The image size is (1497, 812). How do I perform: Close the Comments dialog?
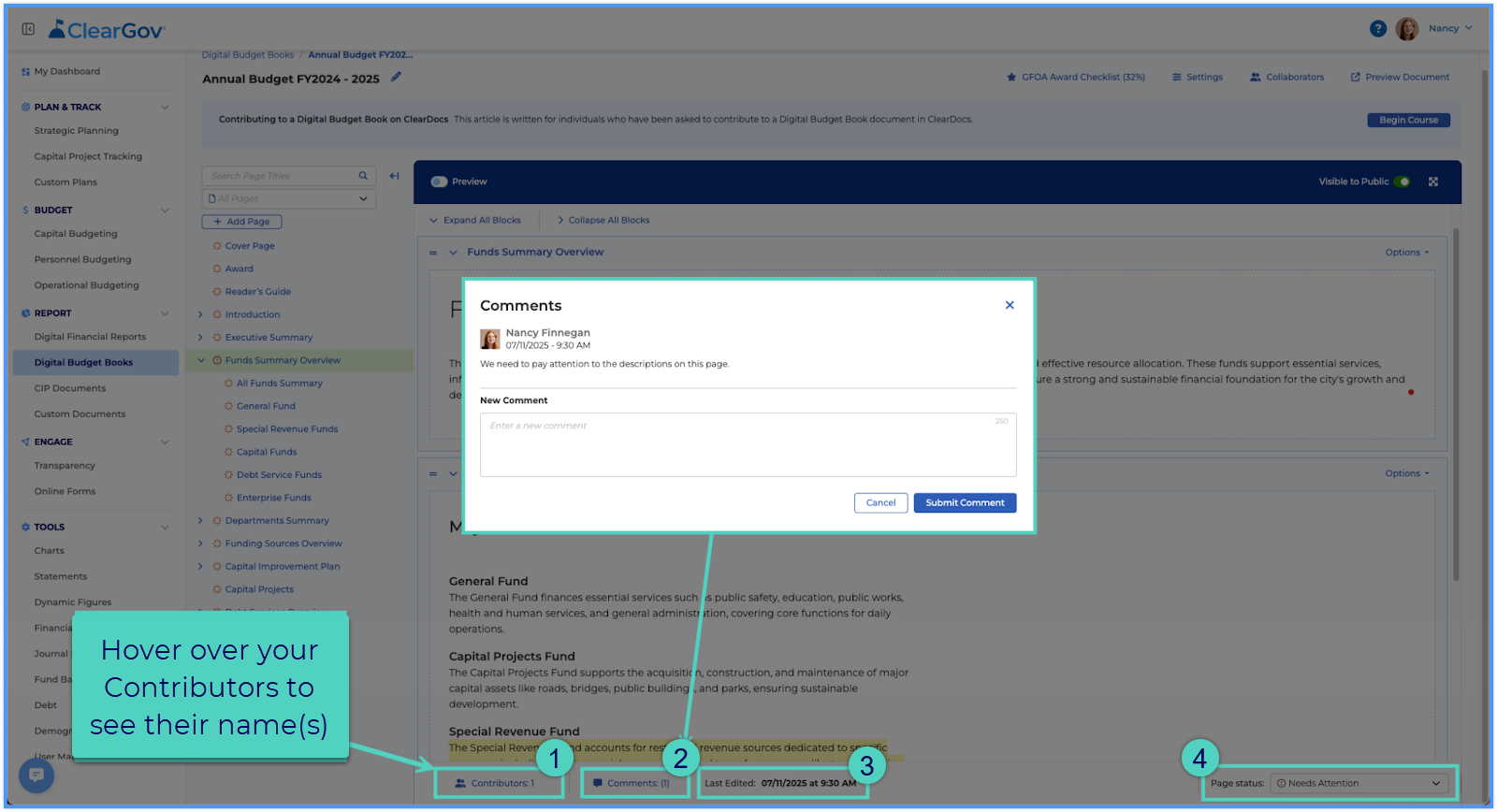click(x=1010, y=305)
